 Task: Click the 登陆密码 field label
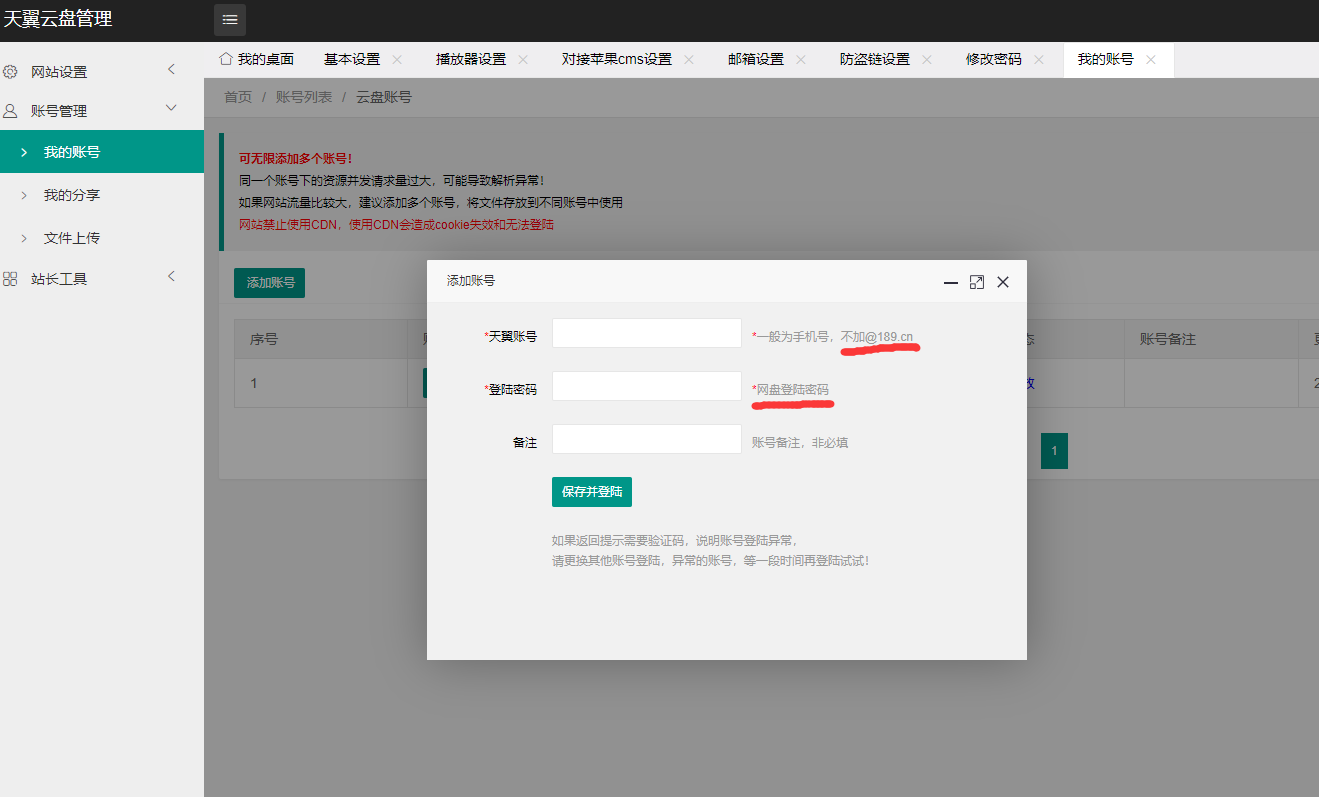pyautogui.click(x=510, y=390)
